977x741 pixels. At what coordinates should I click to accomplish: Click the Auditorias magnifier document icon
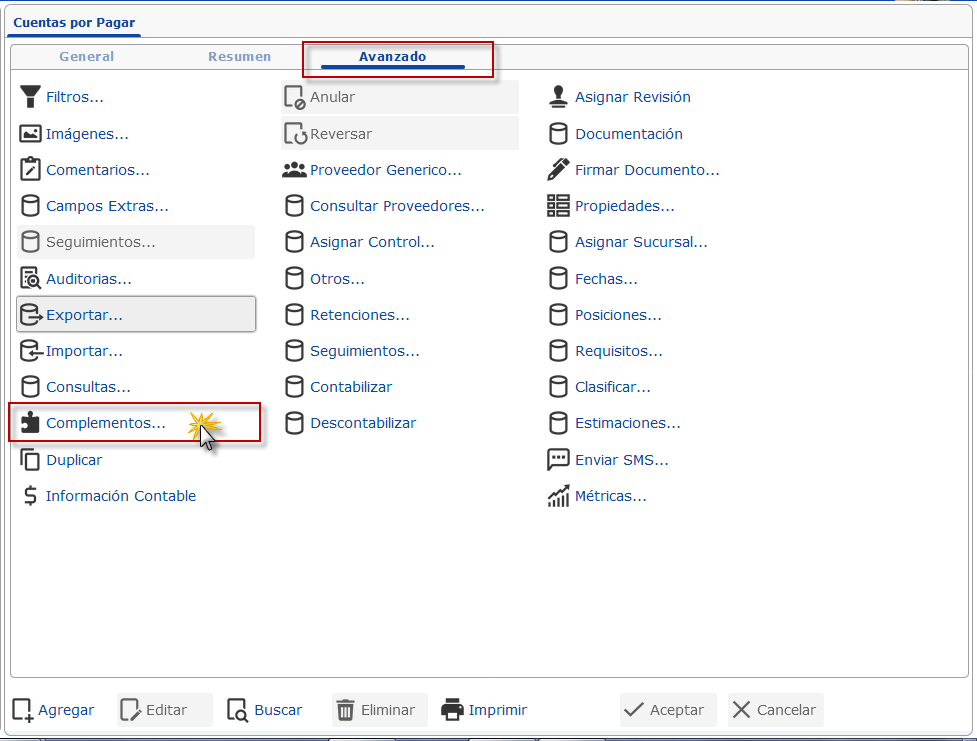click(x=30, y=279)
